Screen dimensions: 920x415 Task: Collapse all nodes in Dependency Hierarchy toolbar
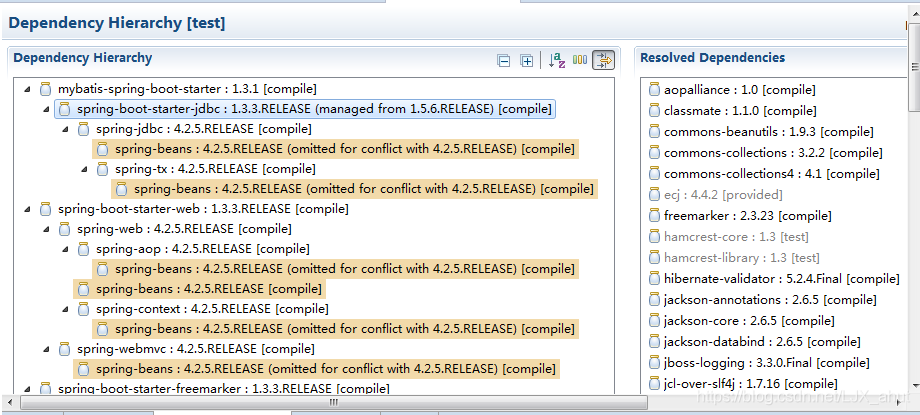pyautogui.click(x=503, y=60)
